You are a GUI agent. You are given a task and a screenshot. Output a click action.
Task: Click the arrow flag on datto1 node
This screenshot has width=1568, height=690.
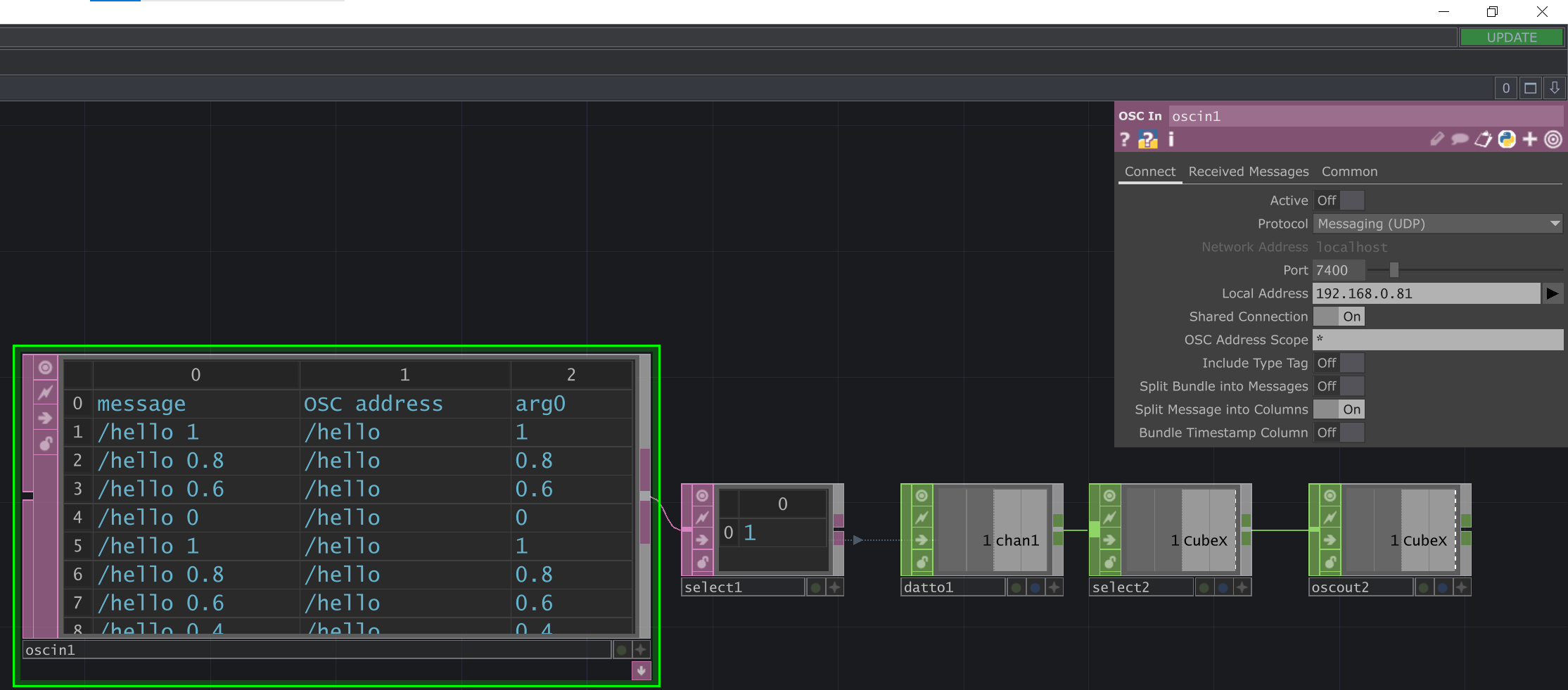[922, 540]
